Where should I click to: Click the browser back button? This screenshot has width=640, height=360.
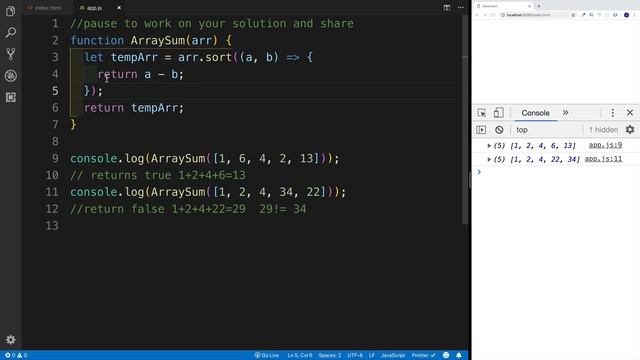[477, 15]
